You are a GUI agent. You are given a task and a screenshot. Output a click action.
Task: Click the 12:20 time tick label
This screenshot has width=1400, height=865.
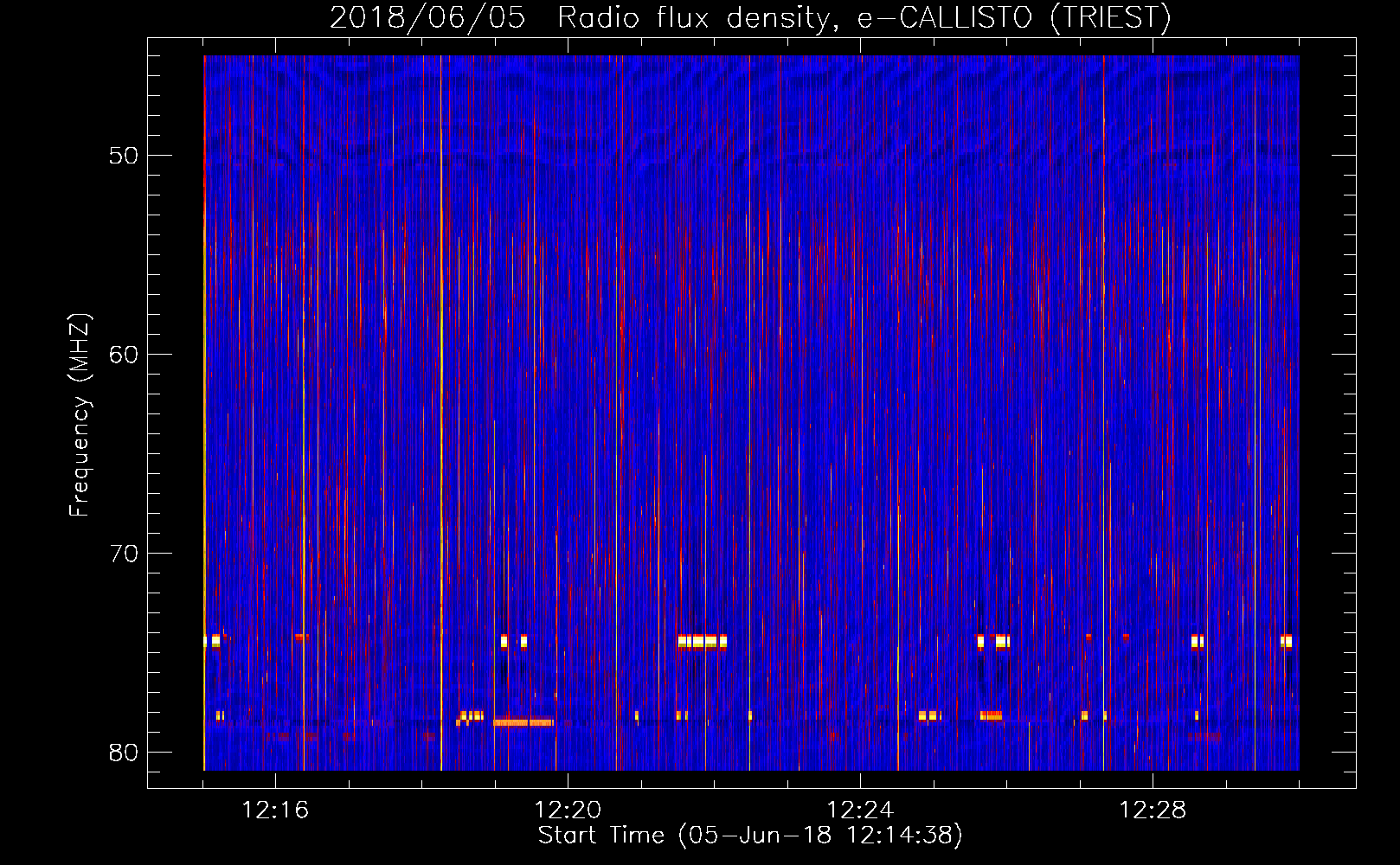point(568,810)
